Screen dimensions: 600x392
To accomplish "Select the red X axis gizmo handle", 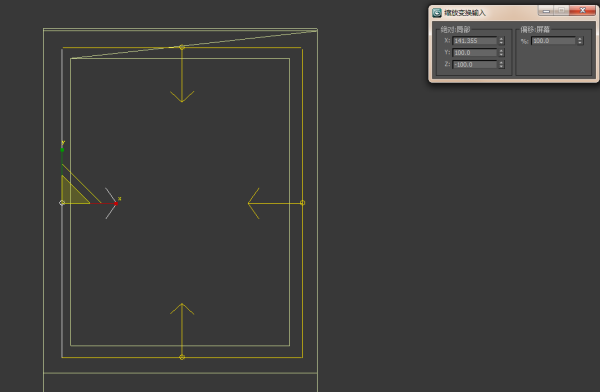I will [x=116, y=203].
